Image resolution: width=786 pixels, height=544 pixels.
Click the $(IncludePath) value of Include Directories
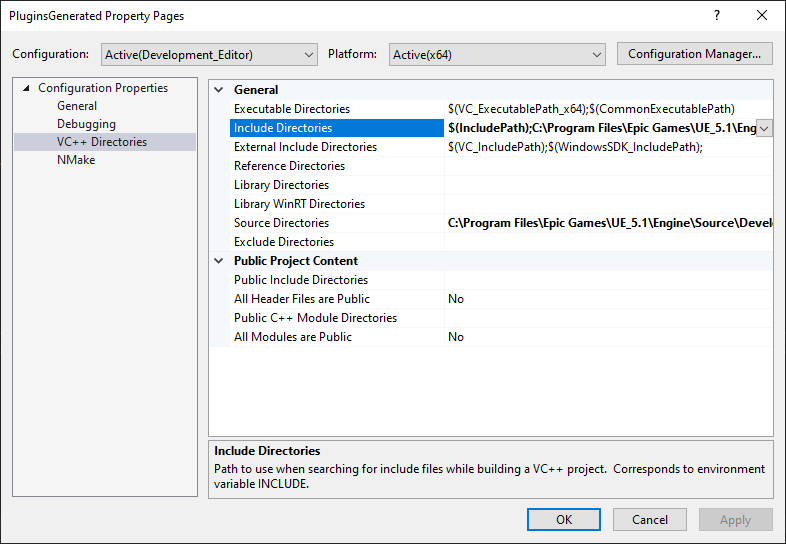pos(601,128)
